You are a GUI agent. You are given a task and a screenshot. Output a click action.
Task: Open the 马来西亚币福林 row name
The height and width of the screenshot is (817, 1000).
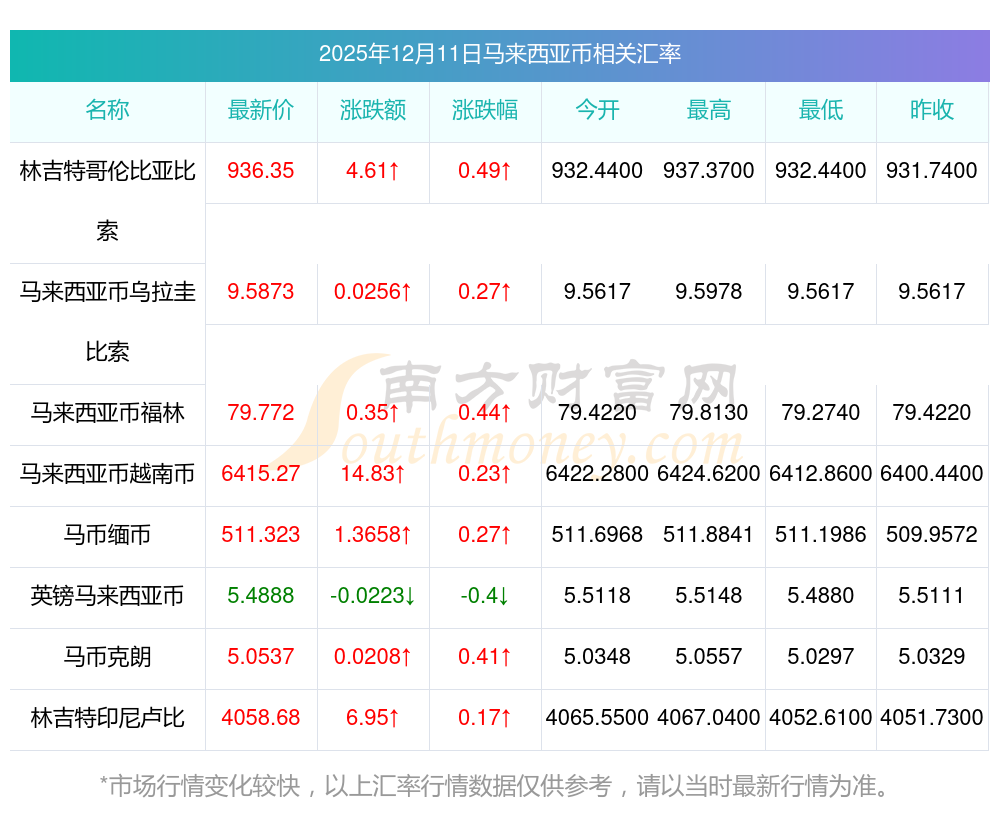[107, 413]
